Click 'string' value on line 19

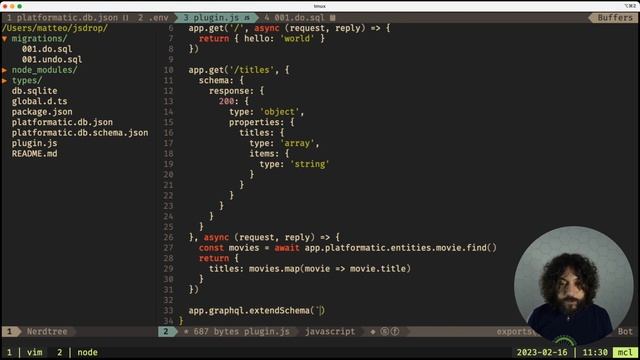(310, 164)
